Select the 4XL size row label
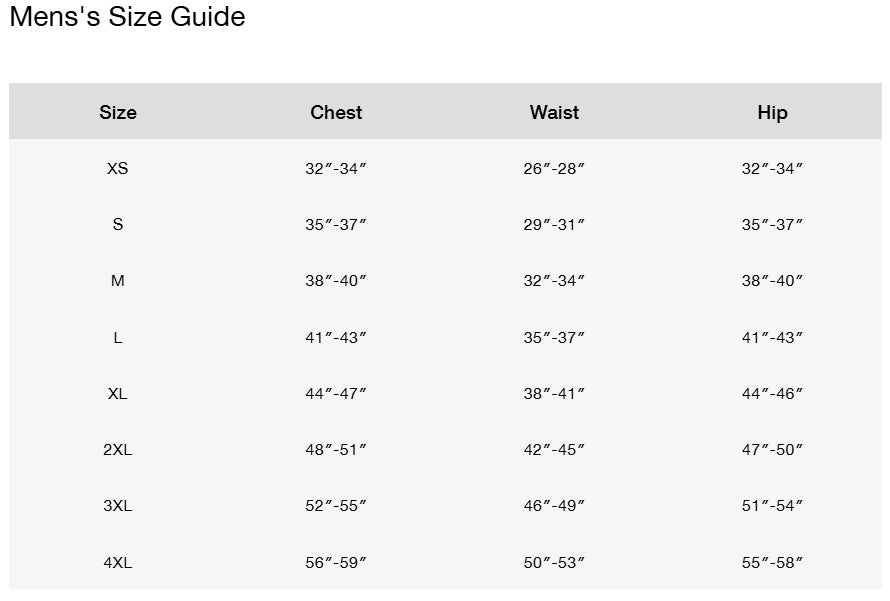 pos(118,563)
